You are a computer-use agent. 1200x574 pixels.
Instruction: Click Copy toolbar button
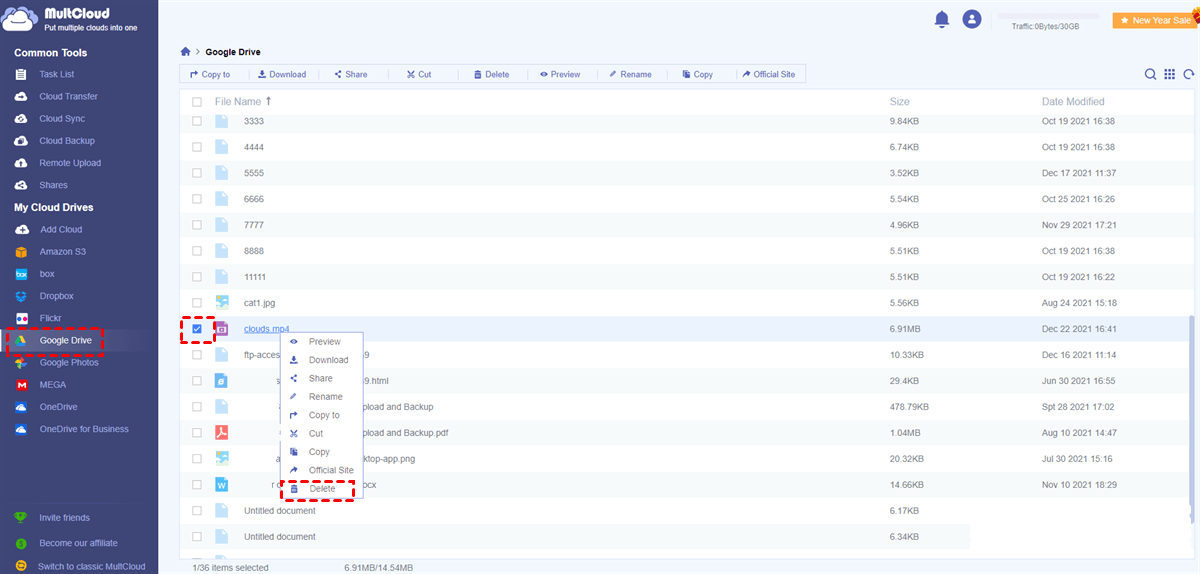click(697, 74)
